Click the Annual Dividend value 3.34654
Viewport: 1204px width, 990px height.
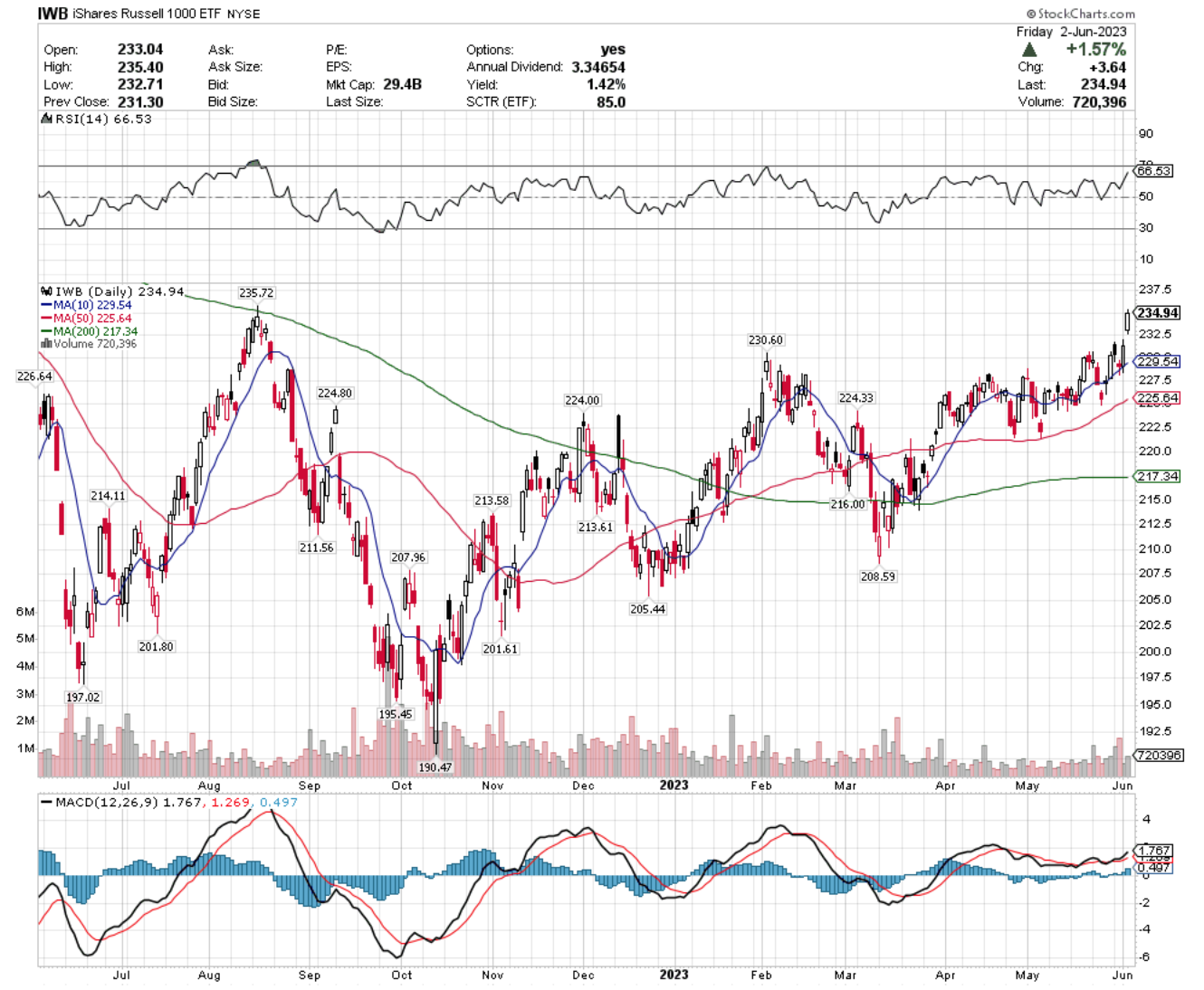pyautogui.click(x=598, y=67)
